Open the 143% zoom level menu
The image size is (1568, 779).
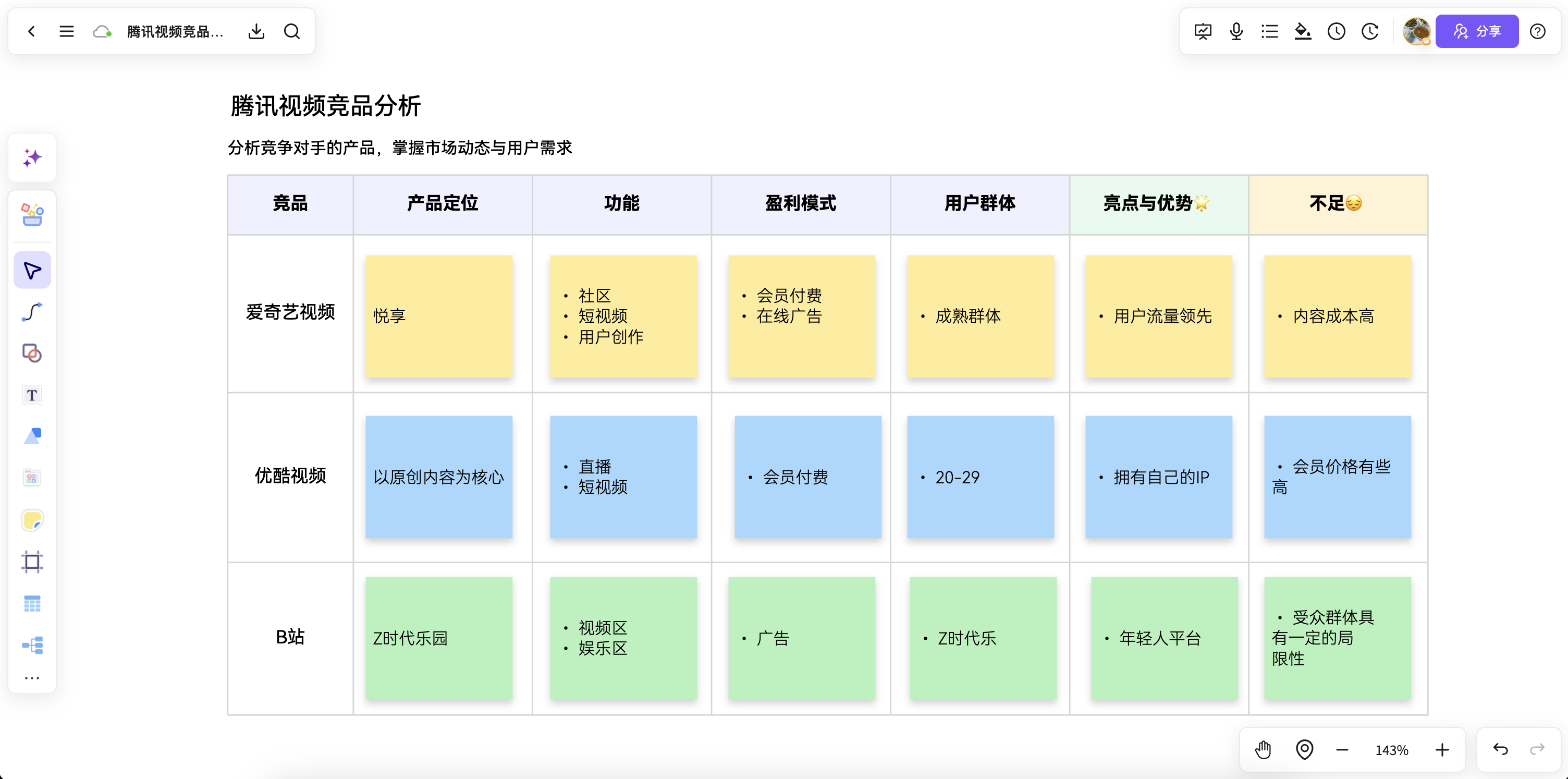tap(1392, 750)
